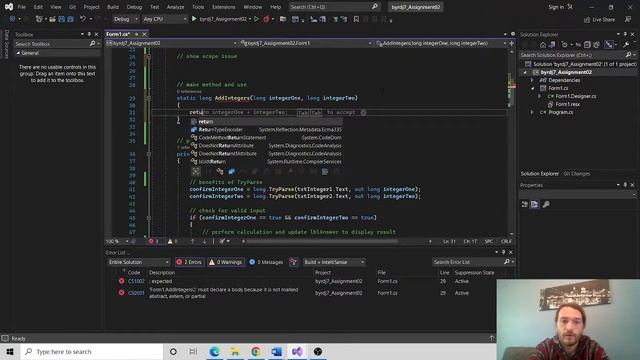Viewport: 640px width, 360px height.
Task: Click the Start Without Debugging outline arrow
Action: click(256, 19)
